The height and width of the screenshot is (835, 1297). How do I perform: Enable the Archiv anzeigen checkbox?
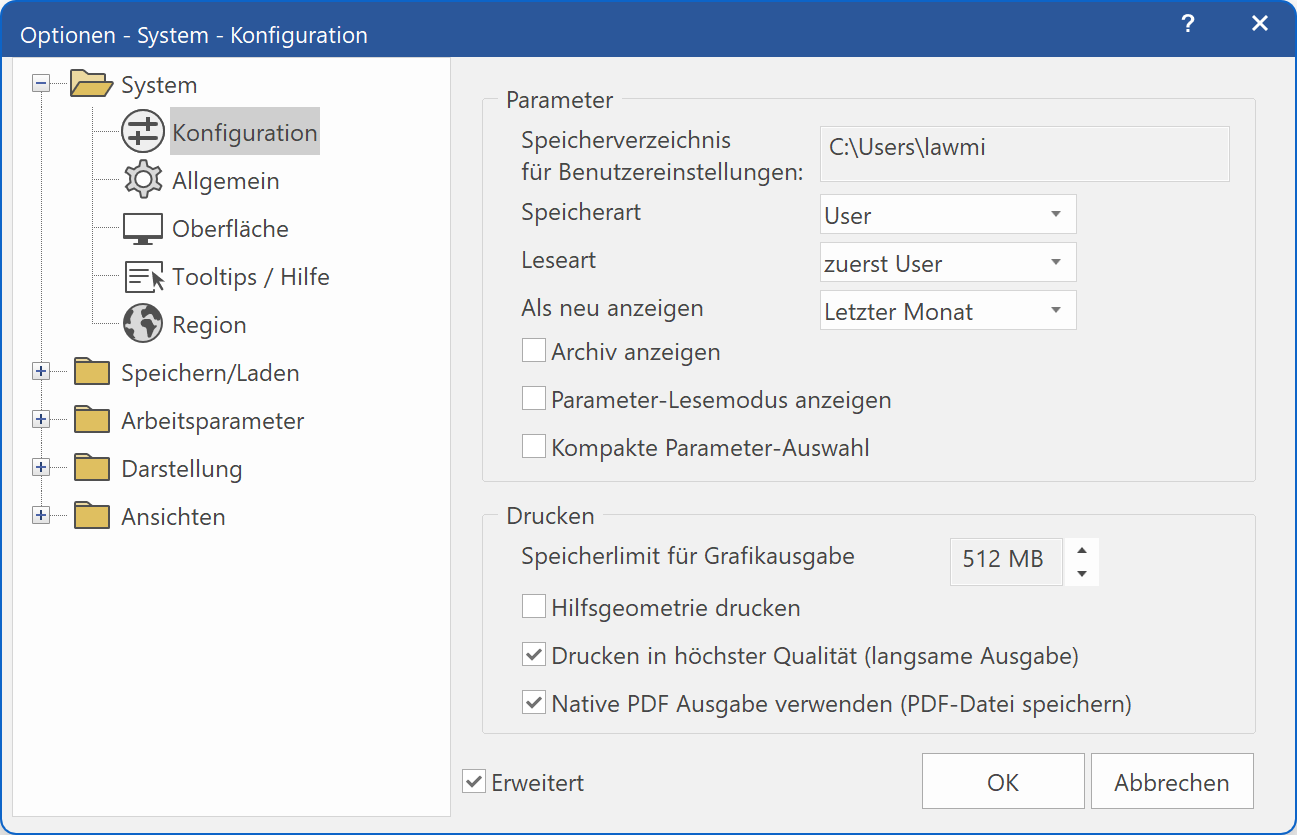pos(533,349)
